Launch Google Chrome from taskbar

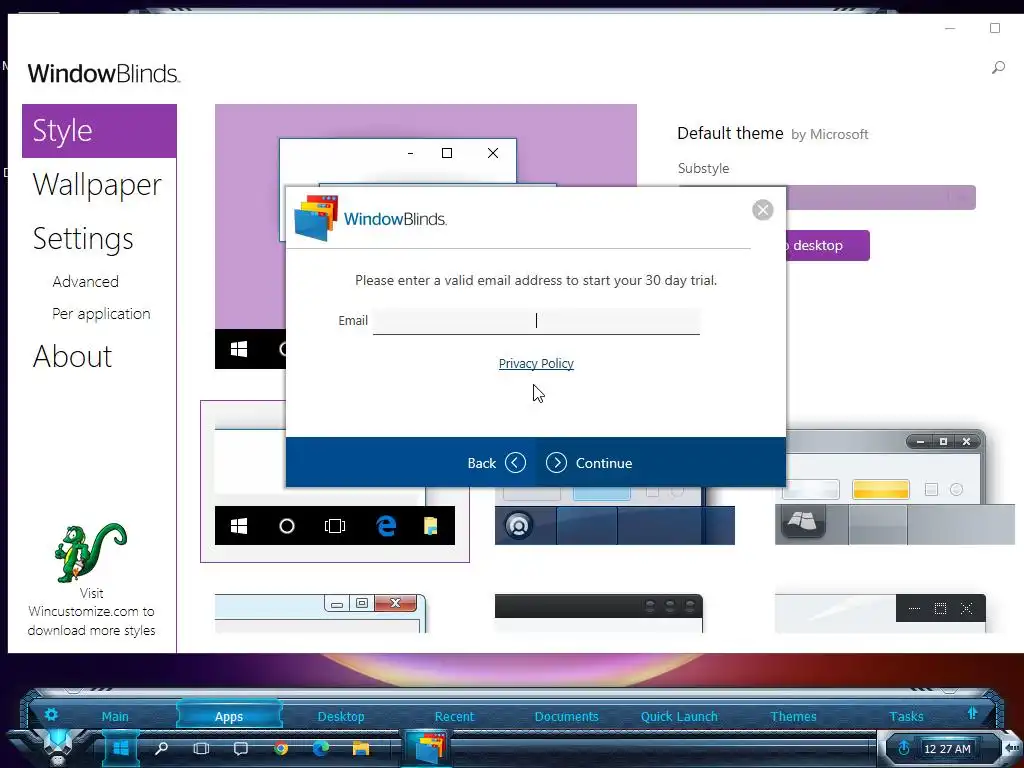pos(281,748)
